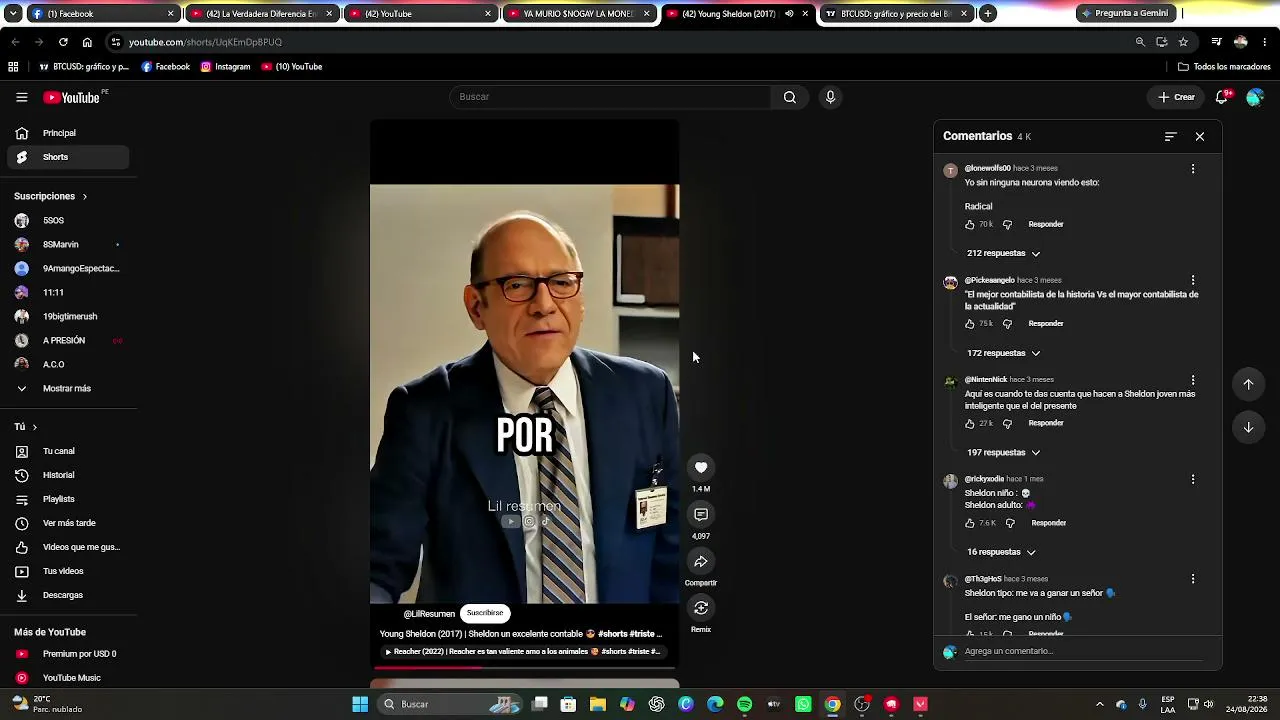Switch to the La Verdadera Diferencia tab
The image size is (1280, 720).
263,14
